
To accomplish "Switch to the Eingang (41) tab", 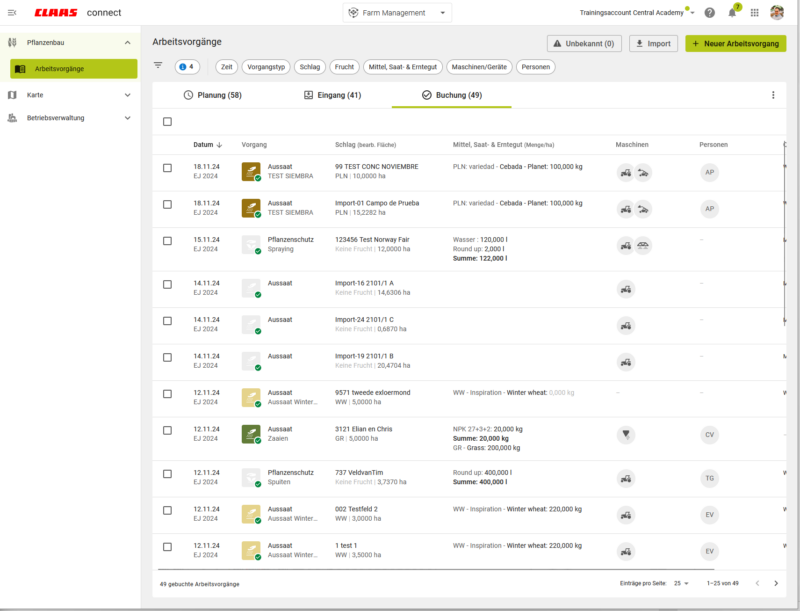I will [332, 95].
